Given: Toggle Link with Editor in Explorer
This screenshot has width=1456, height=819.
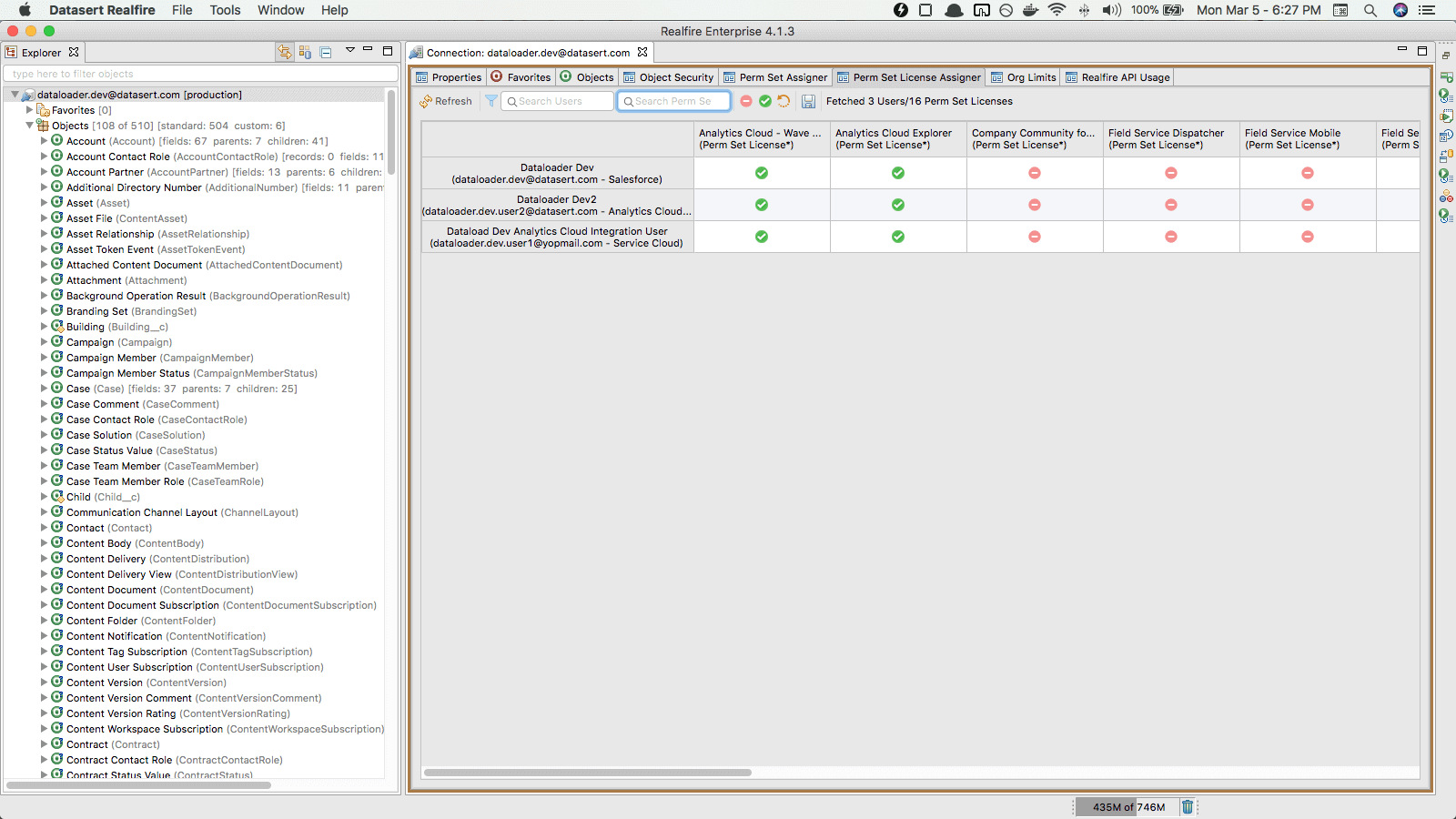Looking at the screenshot, I should point(285,52).
